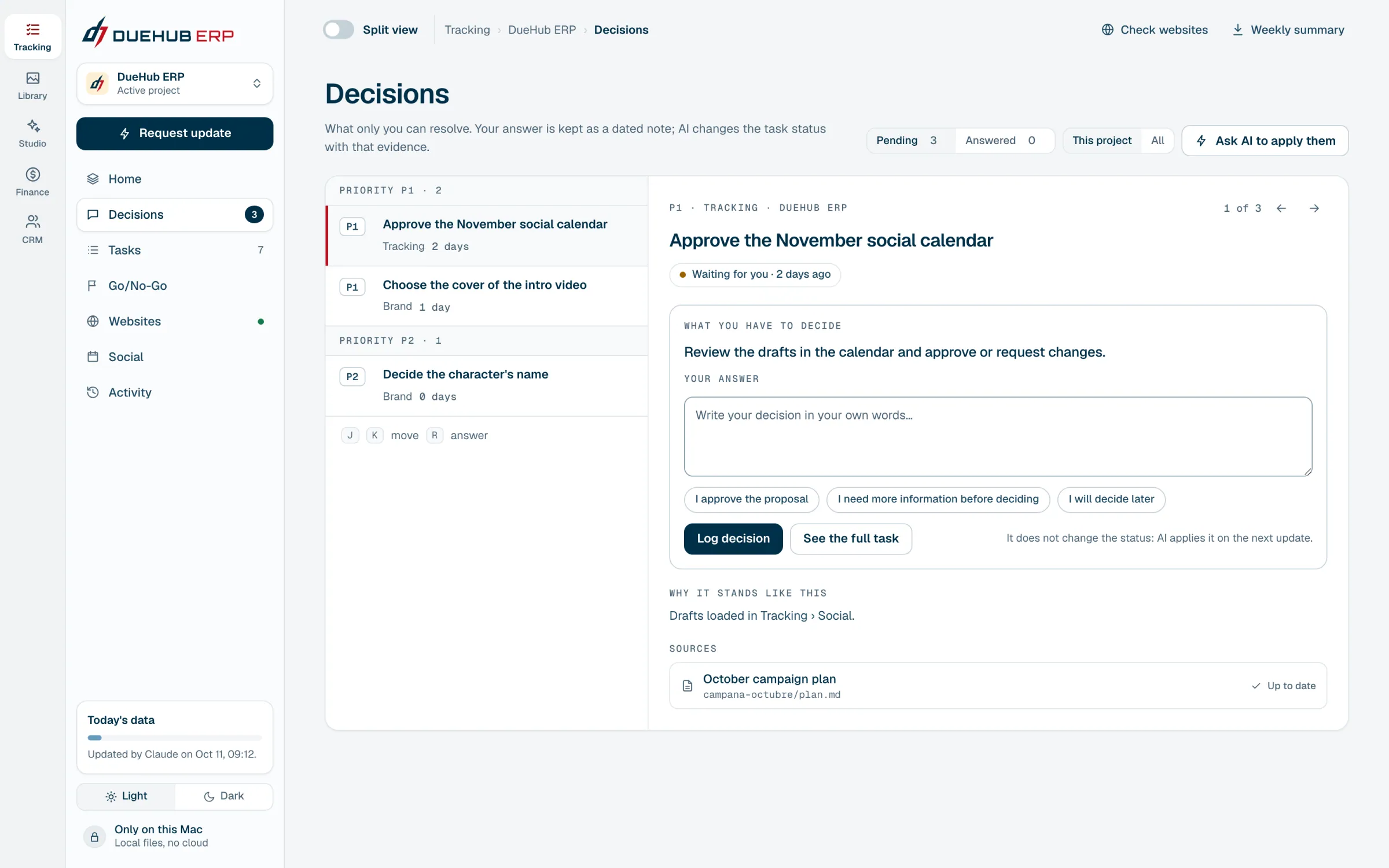Open Go/No-Go in the sidebar
The height and width of the screenshot is (868, 1389).
click(175, 286)
